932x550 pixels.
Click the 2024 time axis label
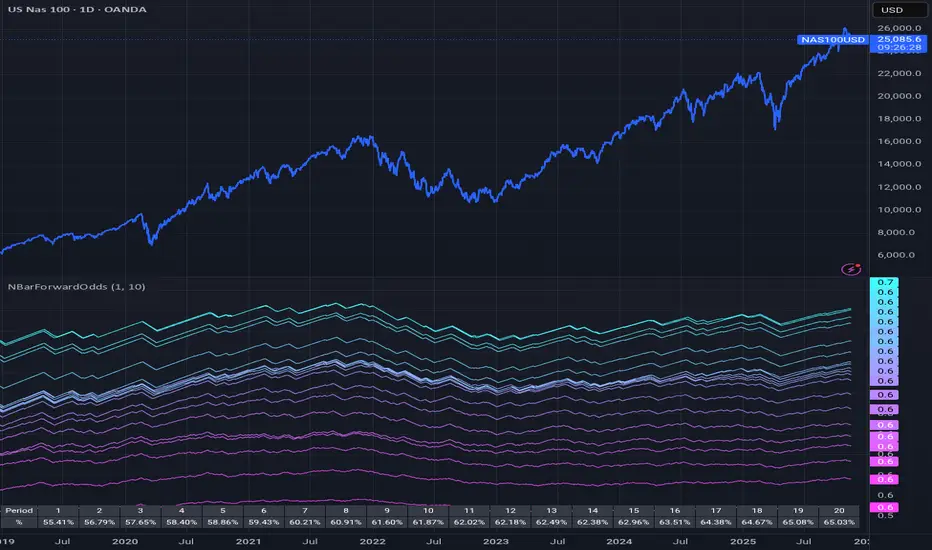pos(619,541)
